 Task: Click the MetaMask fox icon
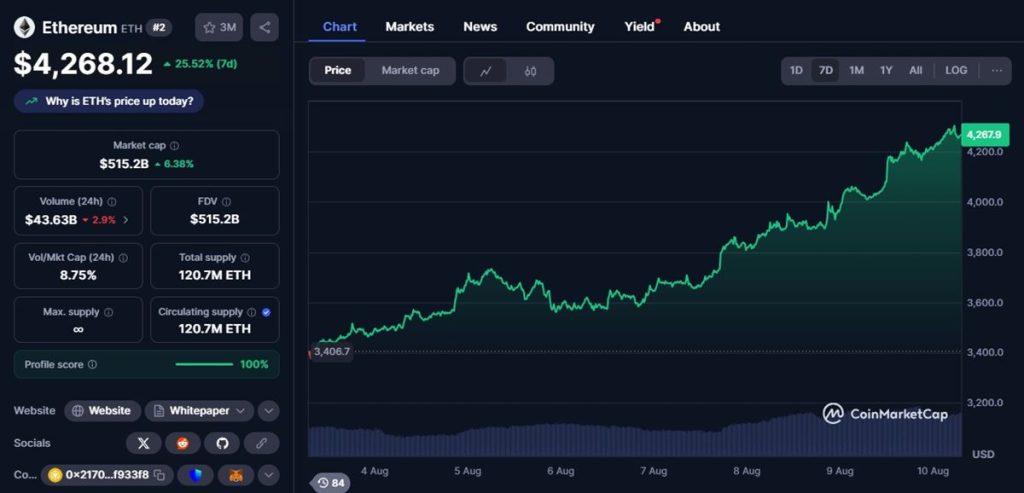236,475
